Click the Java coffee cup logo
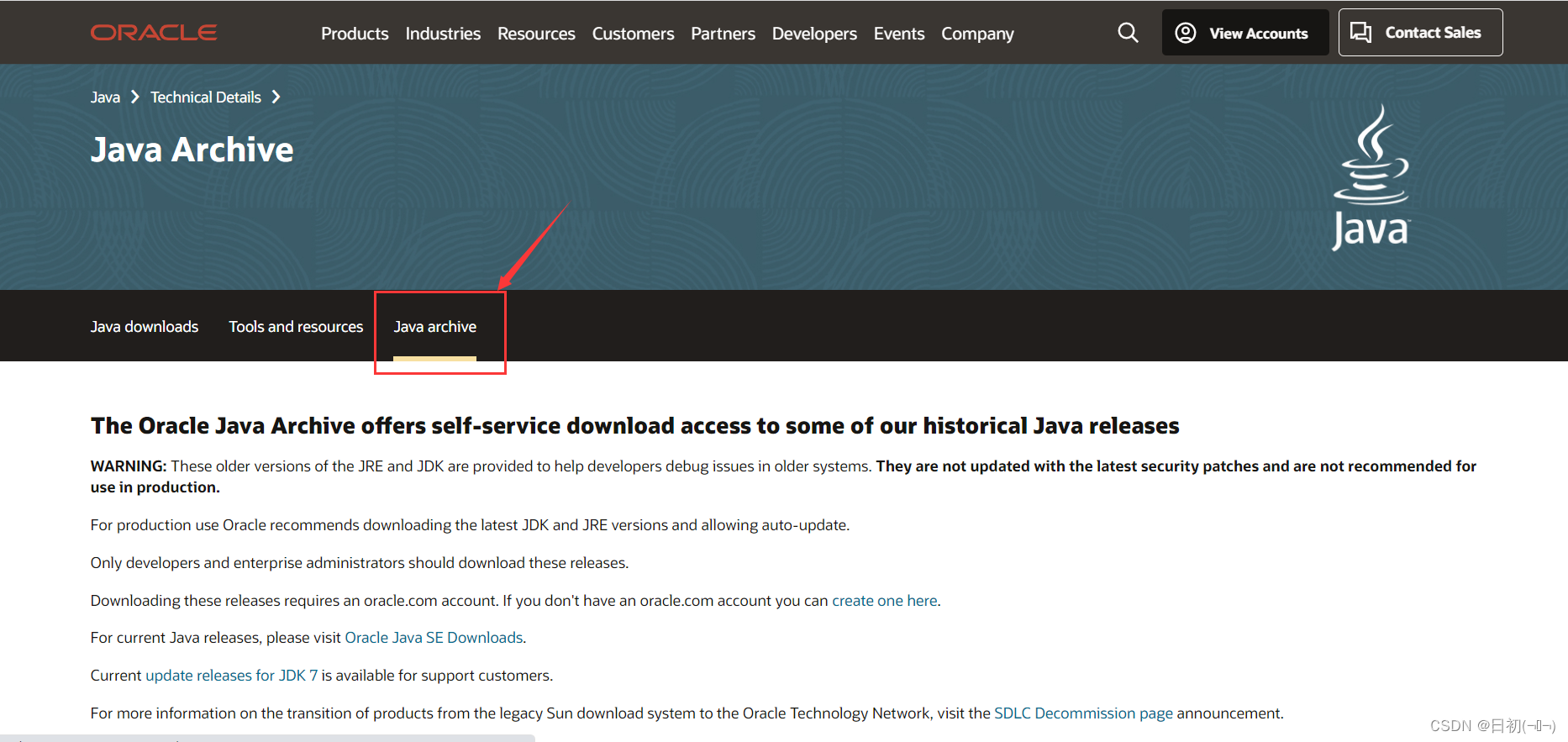Screen dimensions: 1568x742 (x=1371, y=177)
